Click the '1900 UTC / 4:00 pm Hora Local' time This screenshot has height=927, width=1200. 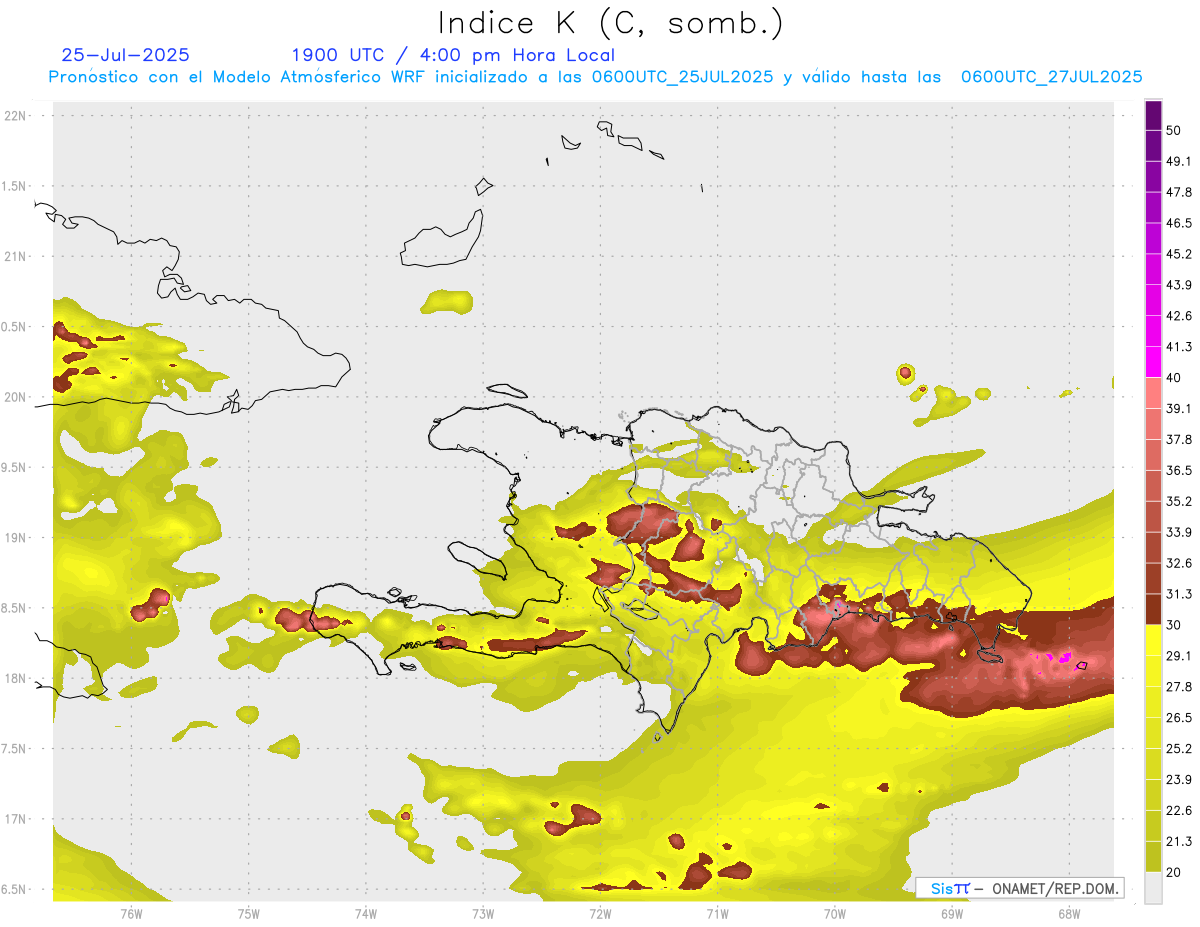453,55
